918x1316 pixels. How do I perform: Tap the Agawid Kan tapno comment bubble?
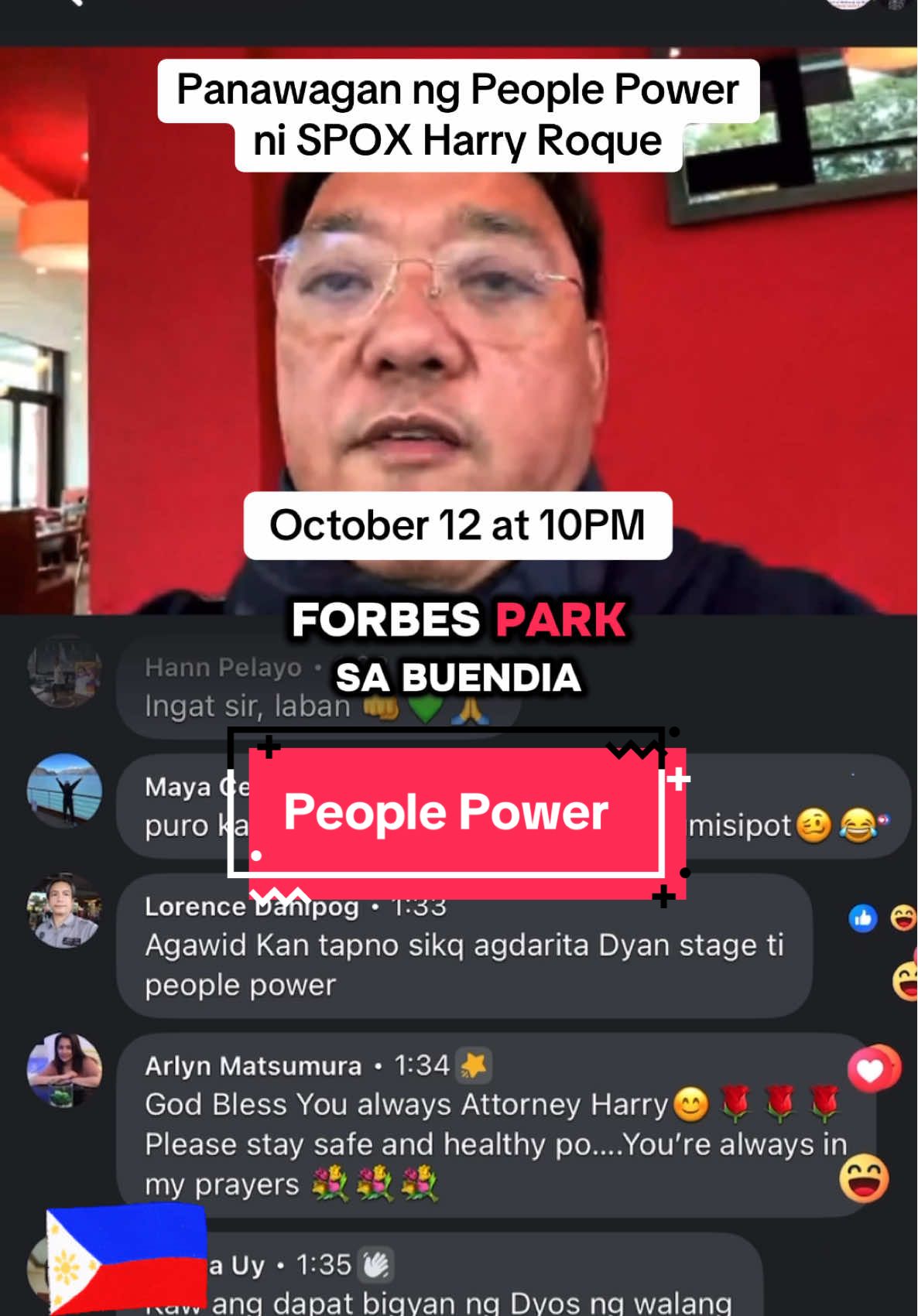[x=464, y=945]
